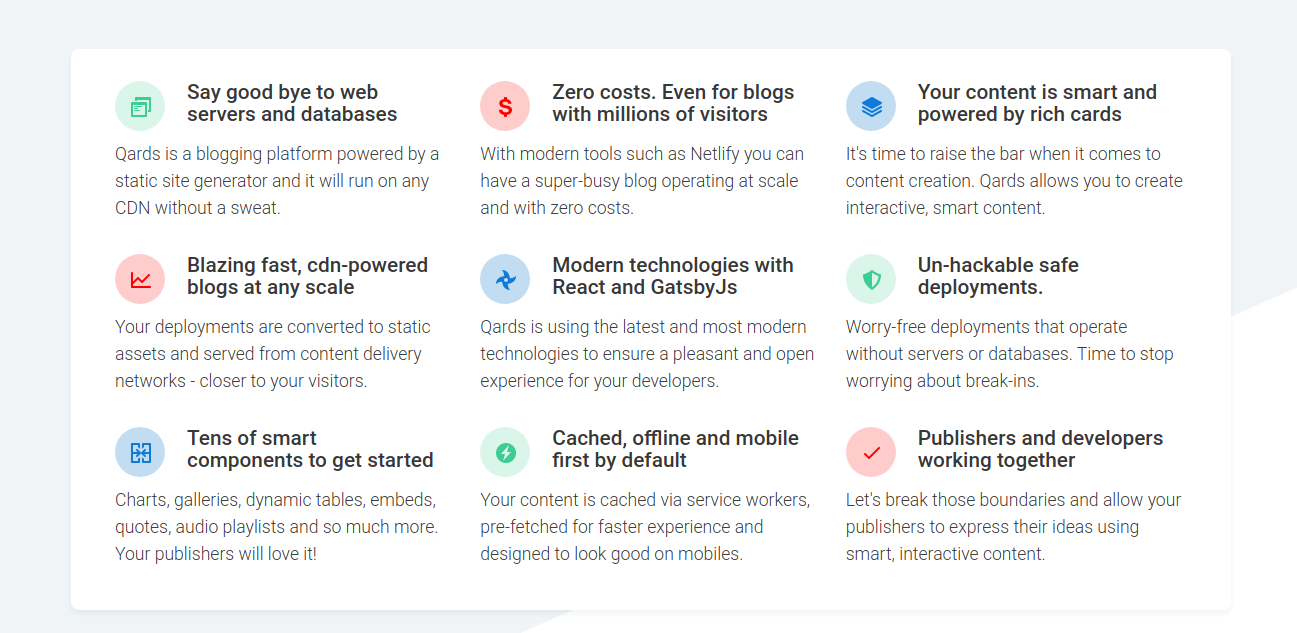1297x633 pixels.
Task: Click the blue layers stack icon
Action: [x=871, y=106]
